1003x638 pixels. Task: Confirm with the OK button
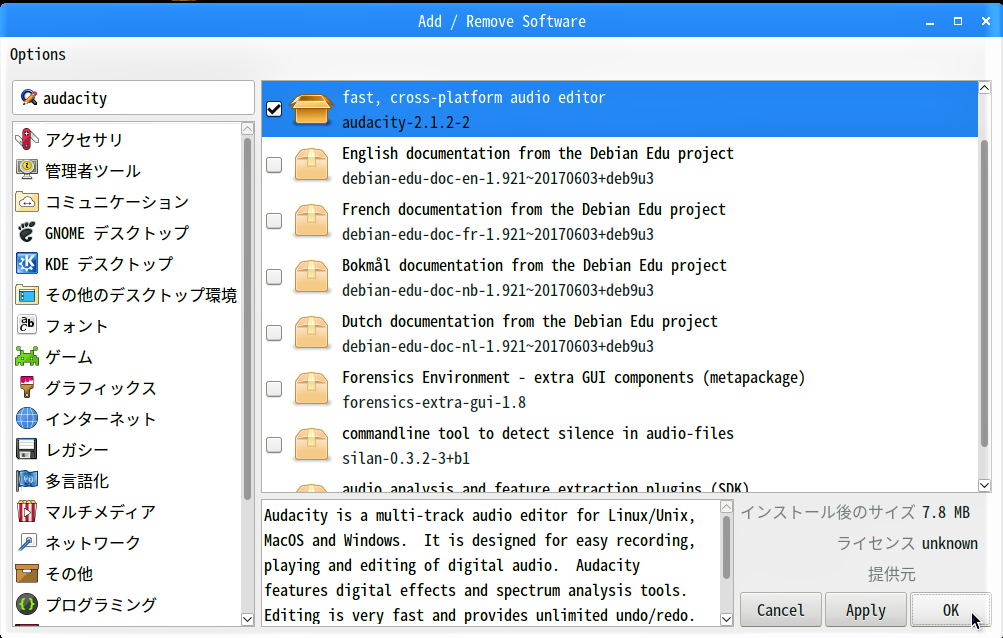click(x=951, y=610)
